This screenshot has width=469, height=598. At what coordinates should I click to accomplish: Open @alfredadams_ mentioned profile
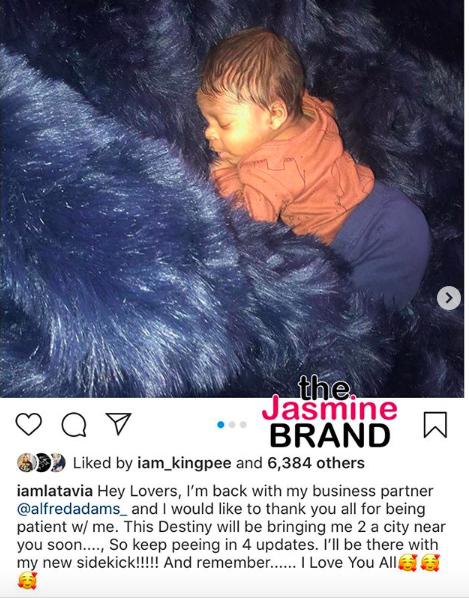pos(72,509)
